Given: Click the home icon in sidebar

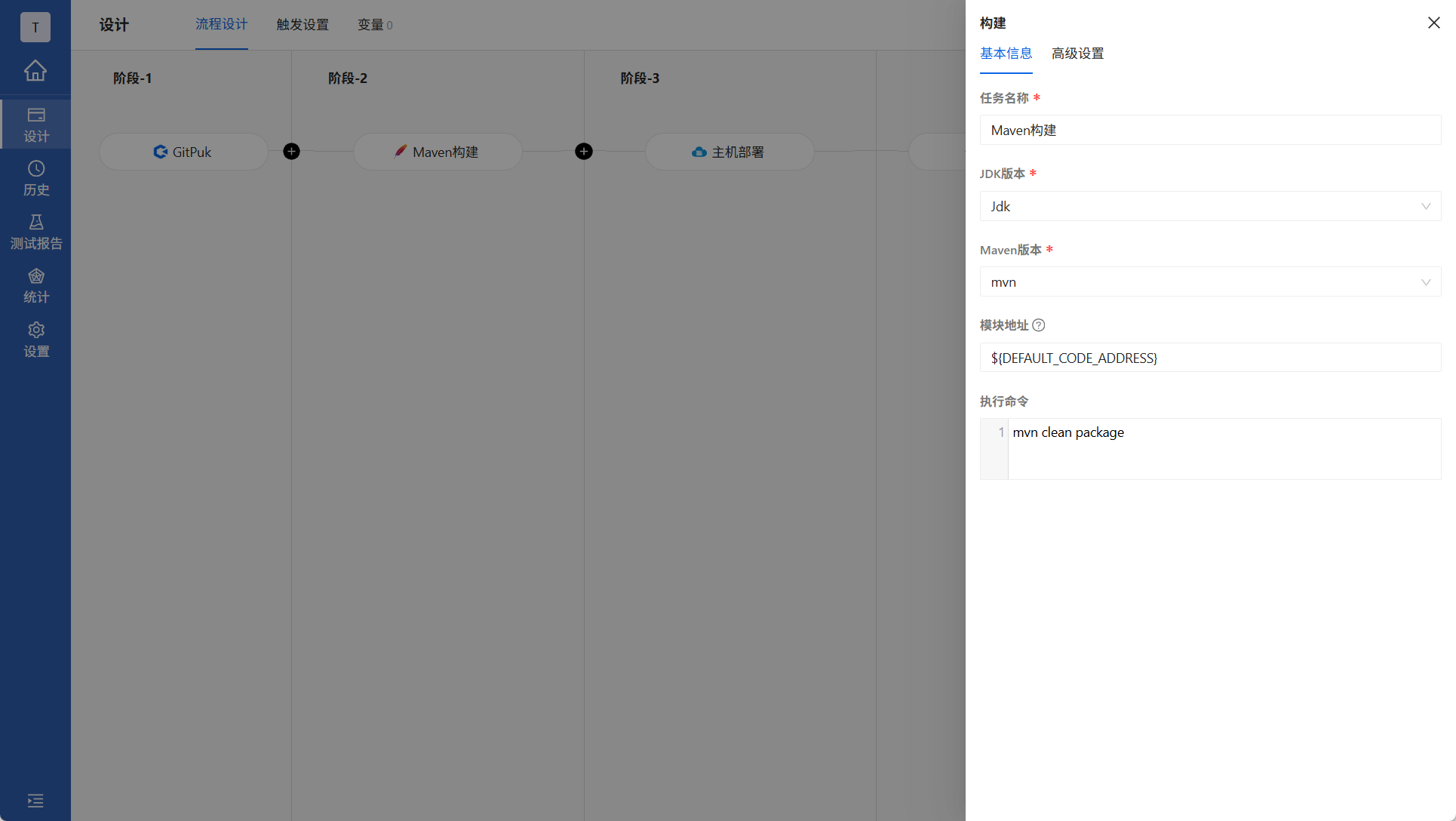Looking at the screenshot, I should pyautogui.click(x=35, y=71).
